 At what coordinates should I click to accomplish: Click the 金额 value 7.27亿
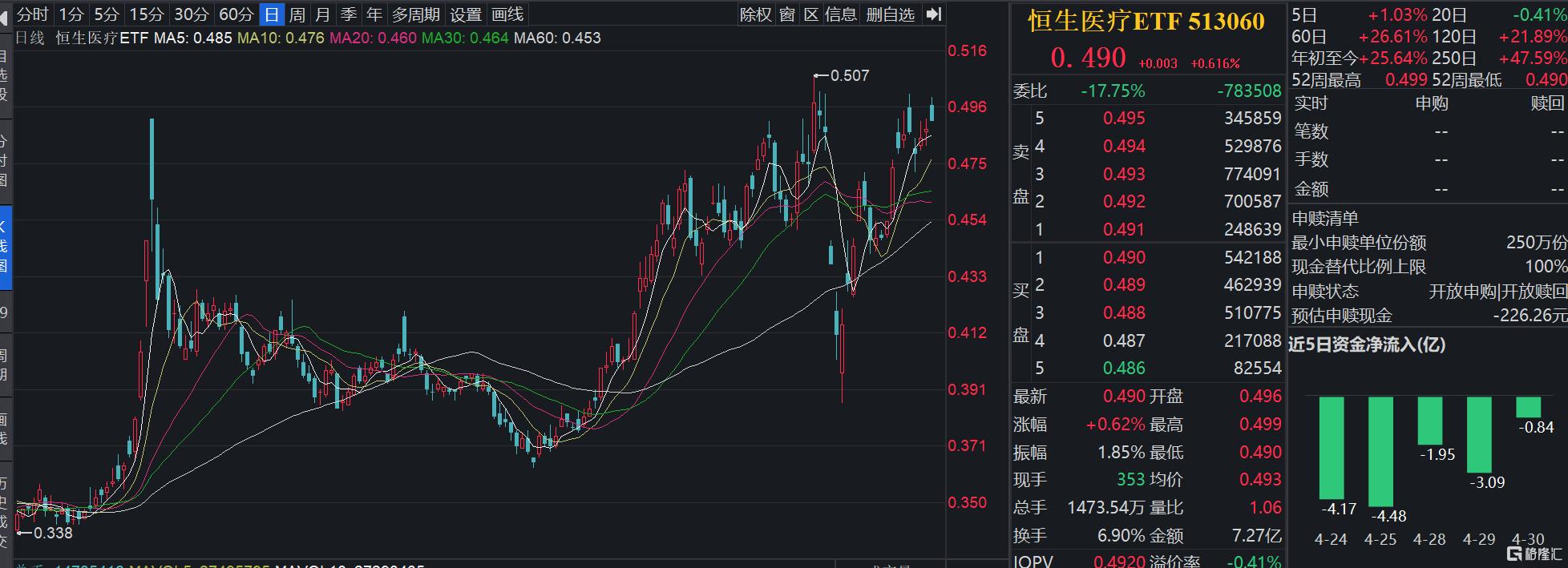coord(1256,535)
